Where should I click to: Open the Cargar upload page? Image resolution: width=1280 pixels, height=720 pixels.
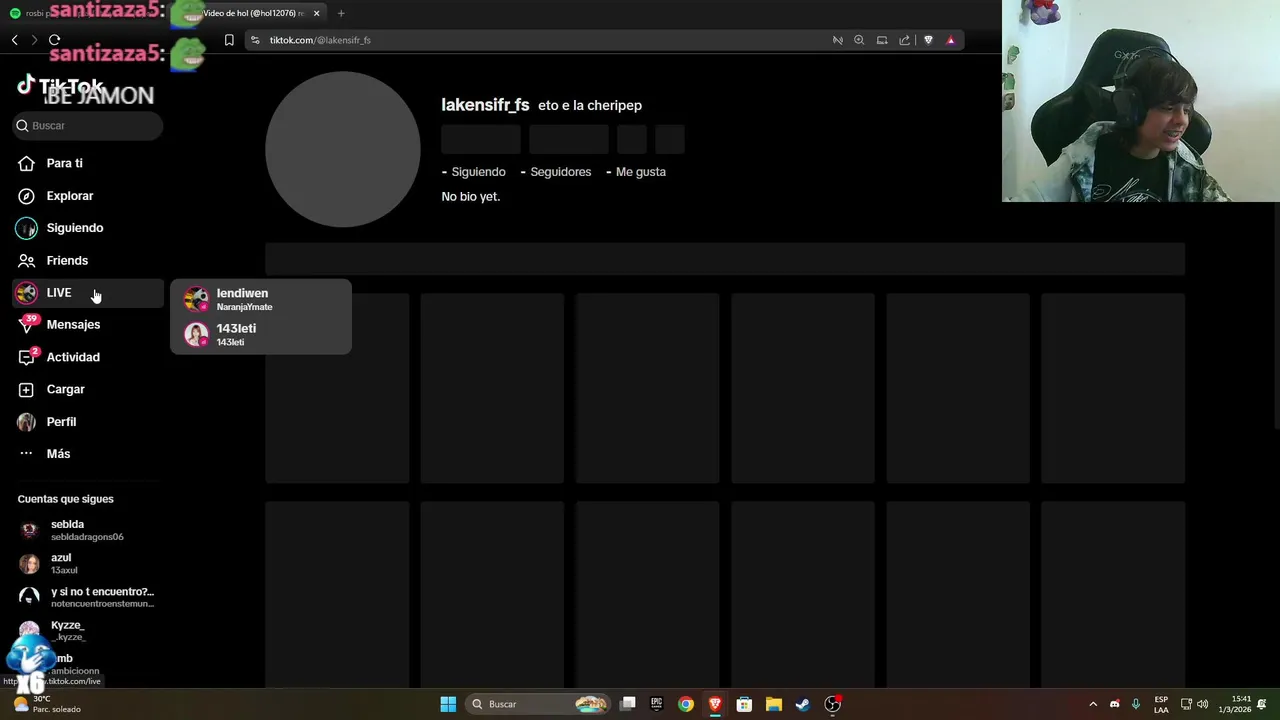point(88,389)
